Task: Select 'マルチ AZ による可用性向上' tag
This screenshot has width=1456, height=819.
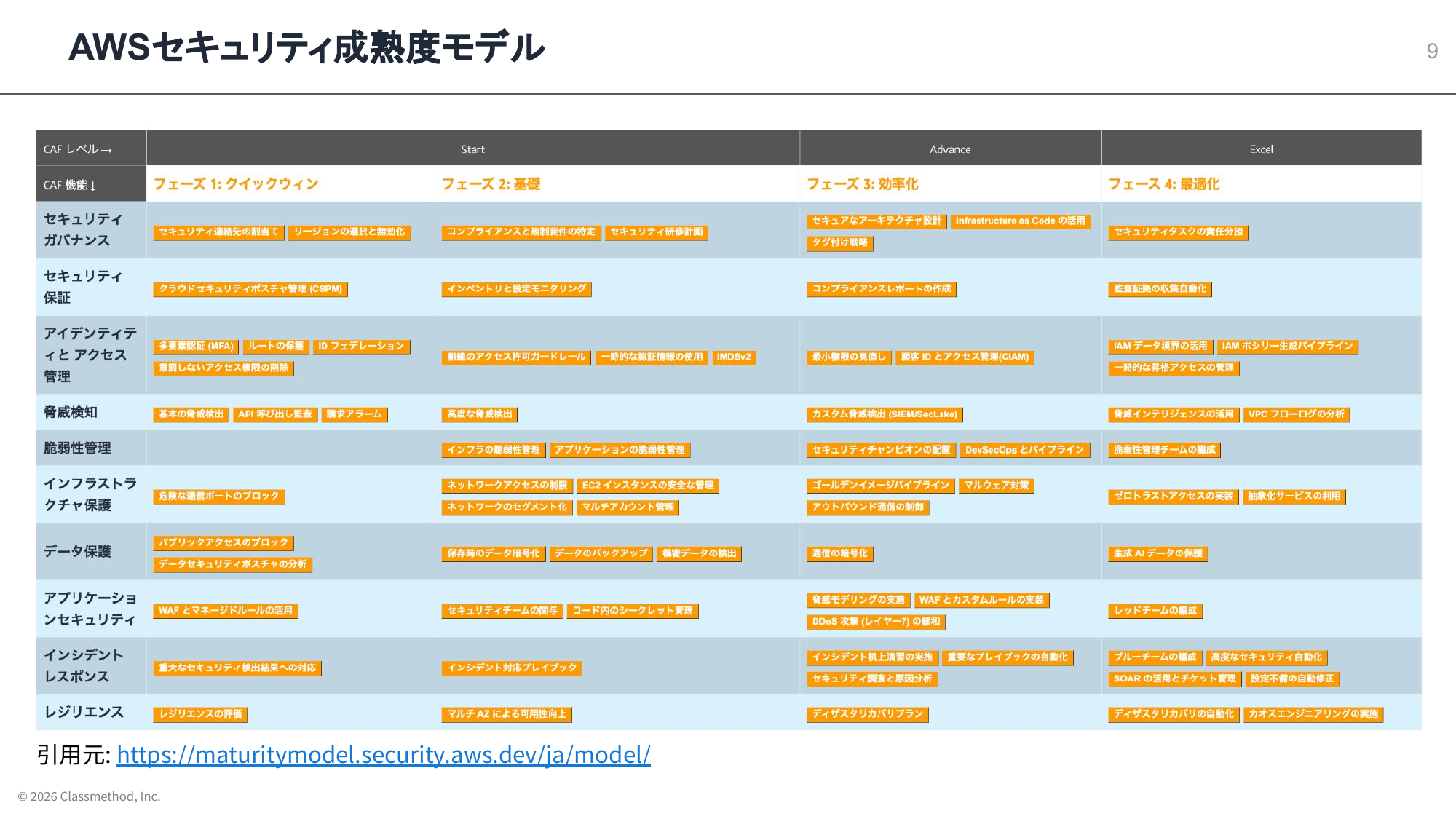Action: 507,714
